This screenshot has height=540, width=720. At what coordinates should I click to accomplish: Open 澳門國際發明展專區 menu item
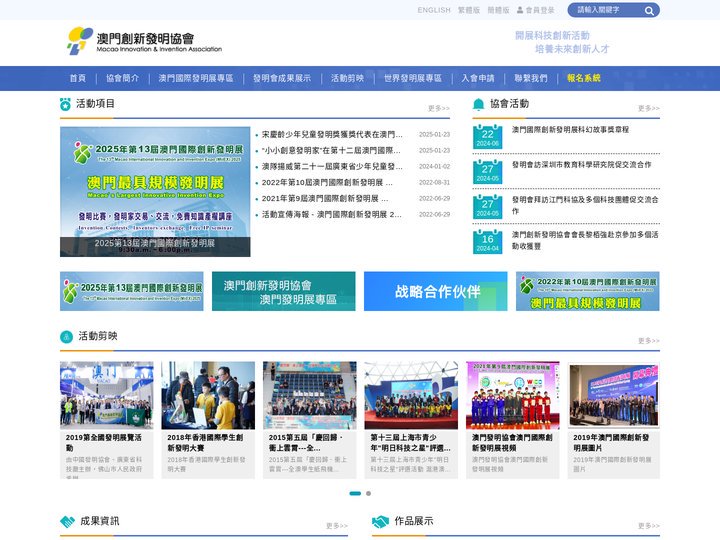point(196,78)
